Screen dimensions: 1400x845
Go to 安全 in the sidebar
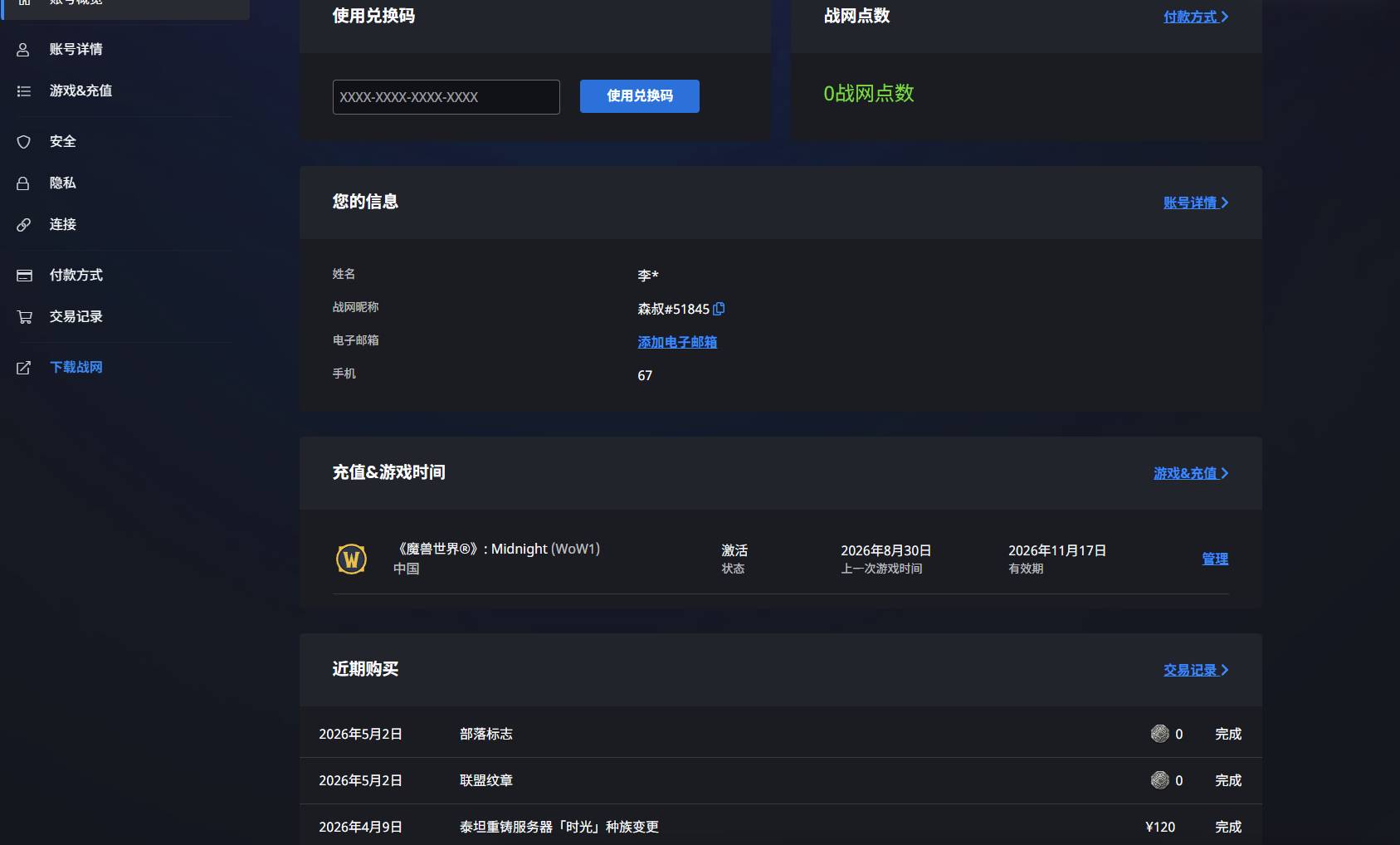pos(62,142)
